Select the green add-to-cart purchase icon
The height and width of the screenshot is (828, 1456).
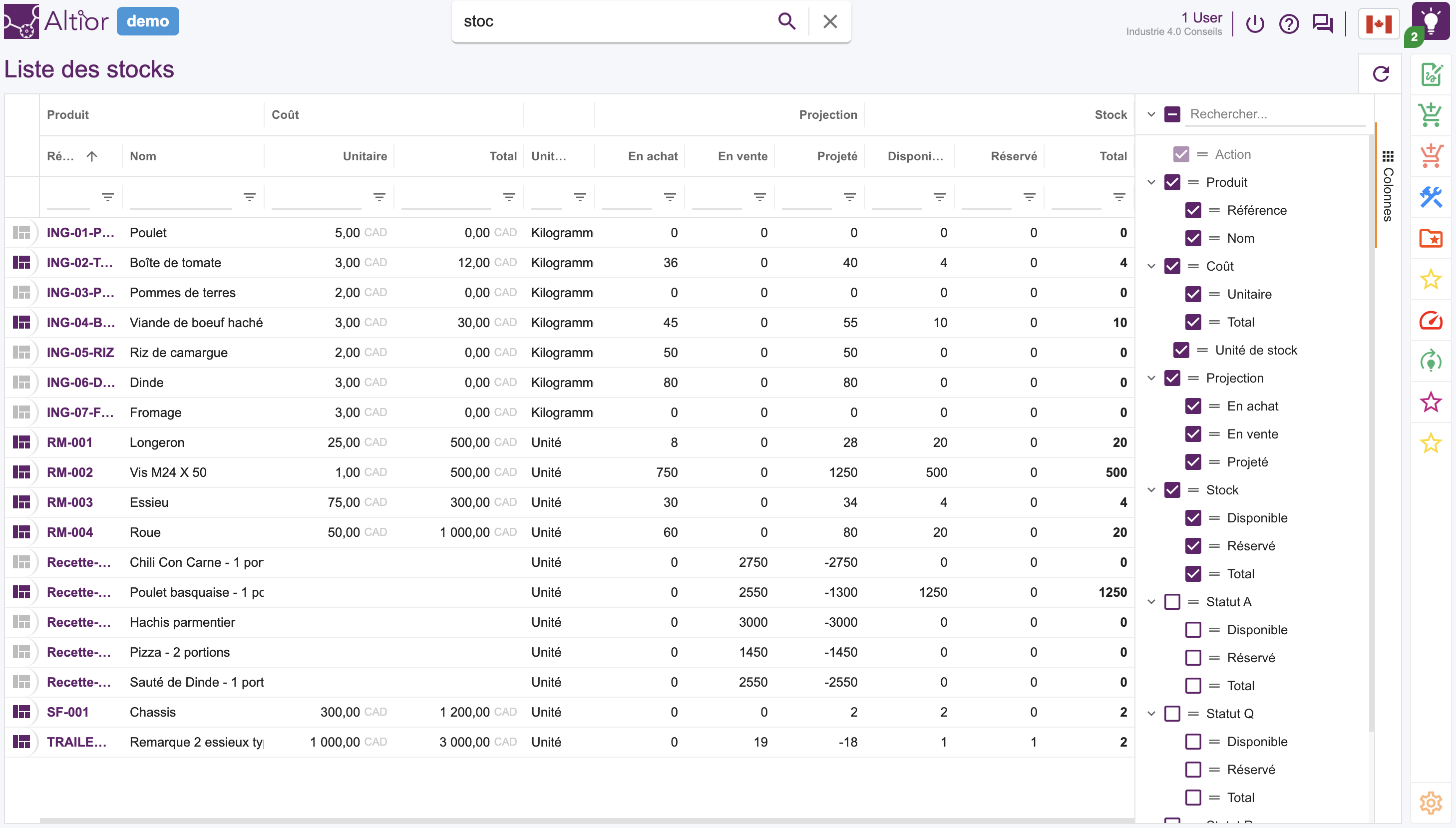click(x=1431, y=114)
